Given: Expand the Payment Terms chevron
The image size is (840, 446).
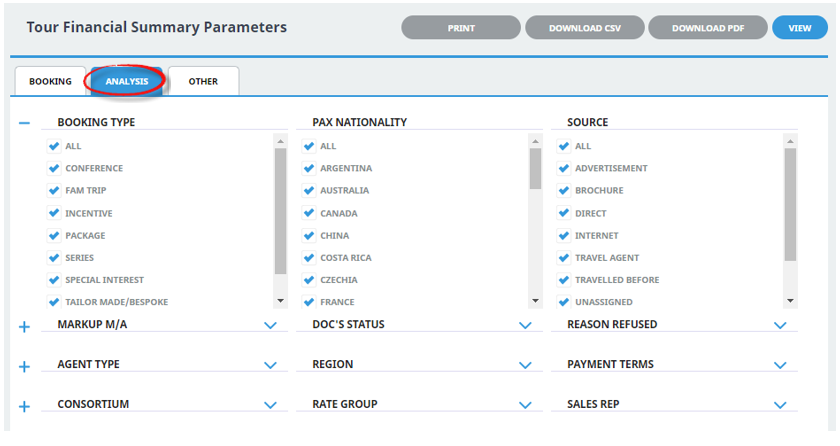Looking at the screenshot, I should click(x=780, y=365).
